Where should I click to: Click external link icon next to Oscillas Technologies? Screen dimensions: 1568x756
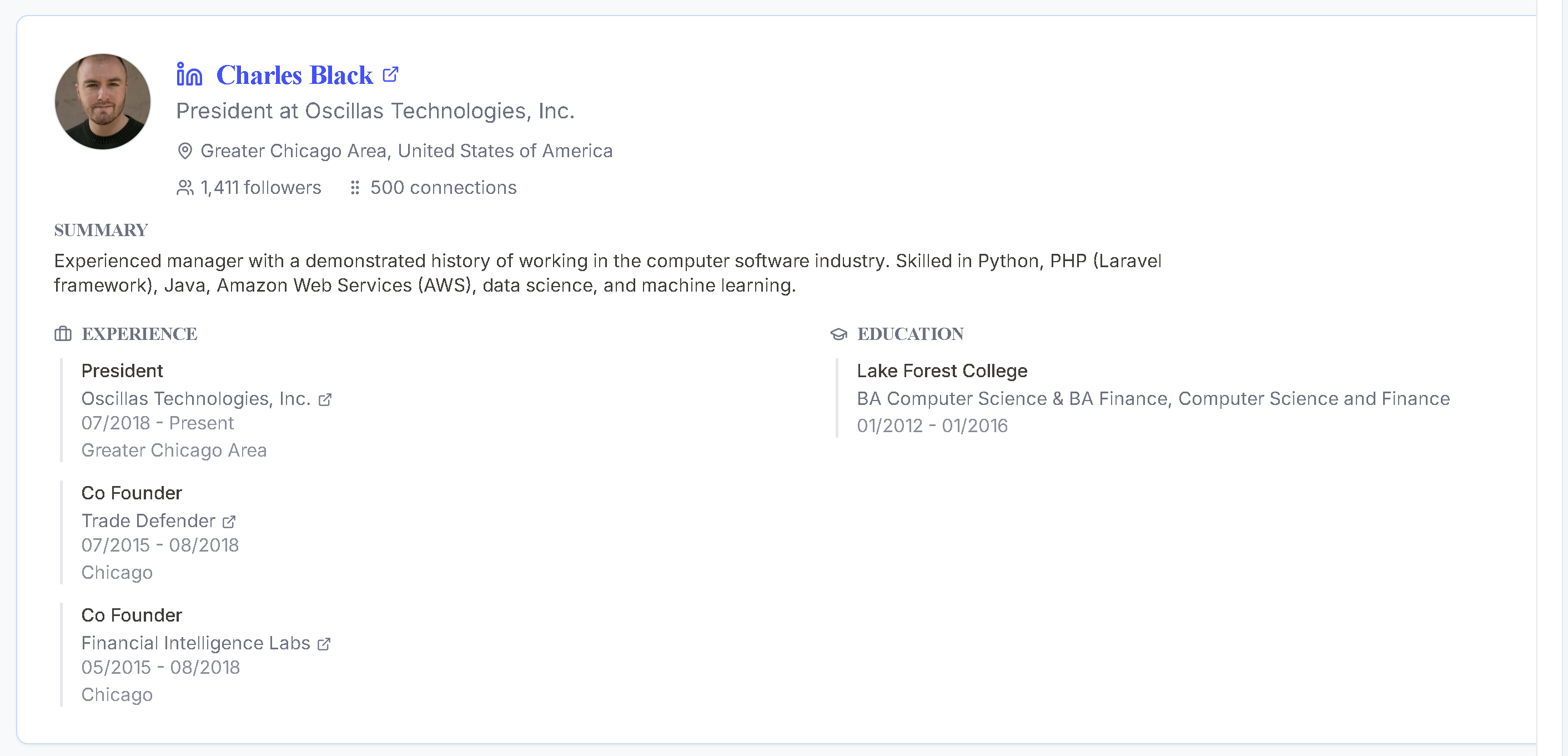coord(325,399)
